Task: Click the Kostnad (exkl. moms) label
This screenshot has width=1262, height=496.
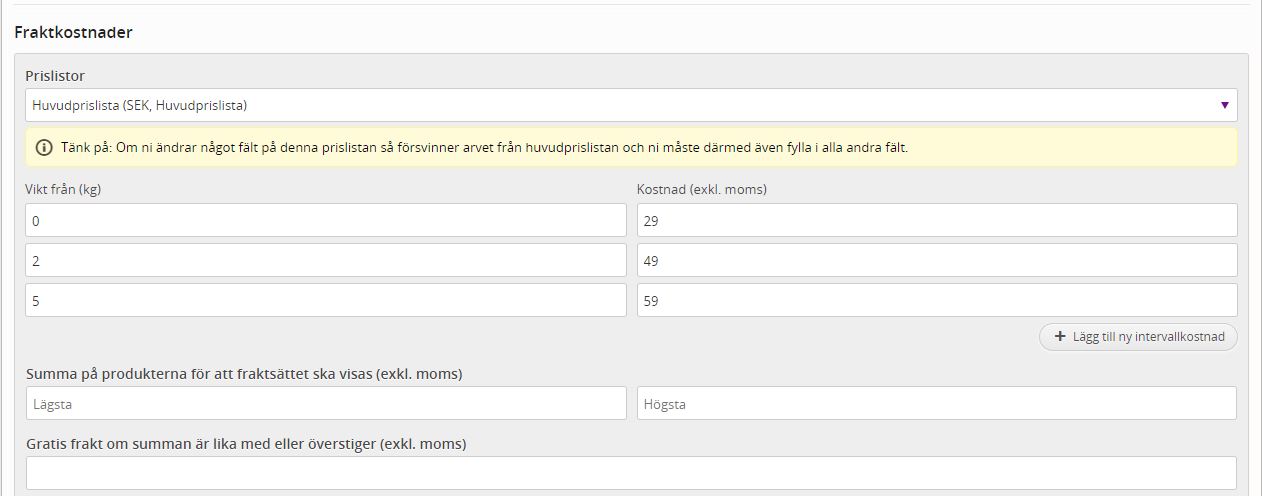Action: click(x=701, y=189)
